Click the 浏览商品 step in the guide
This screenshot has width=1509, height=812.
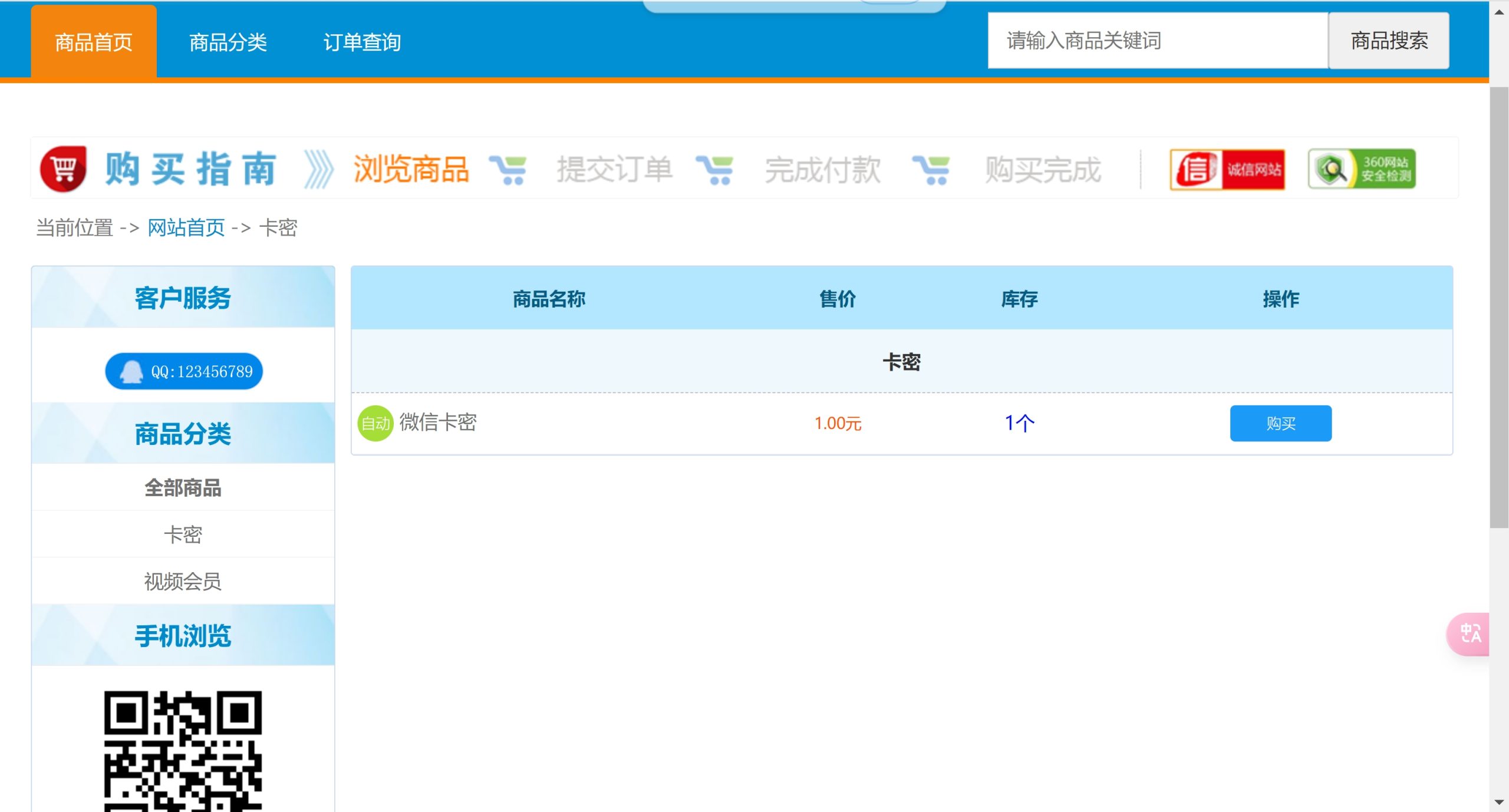[411, 170]
